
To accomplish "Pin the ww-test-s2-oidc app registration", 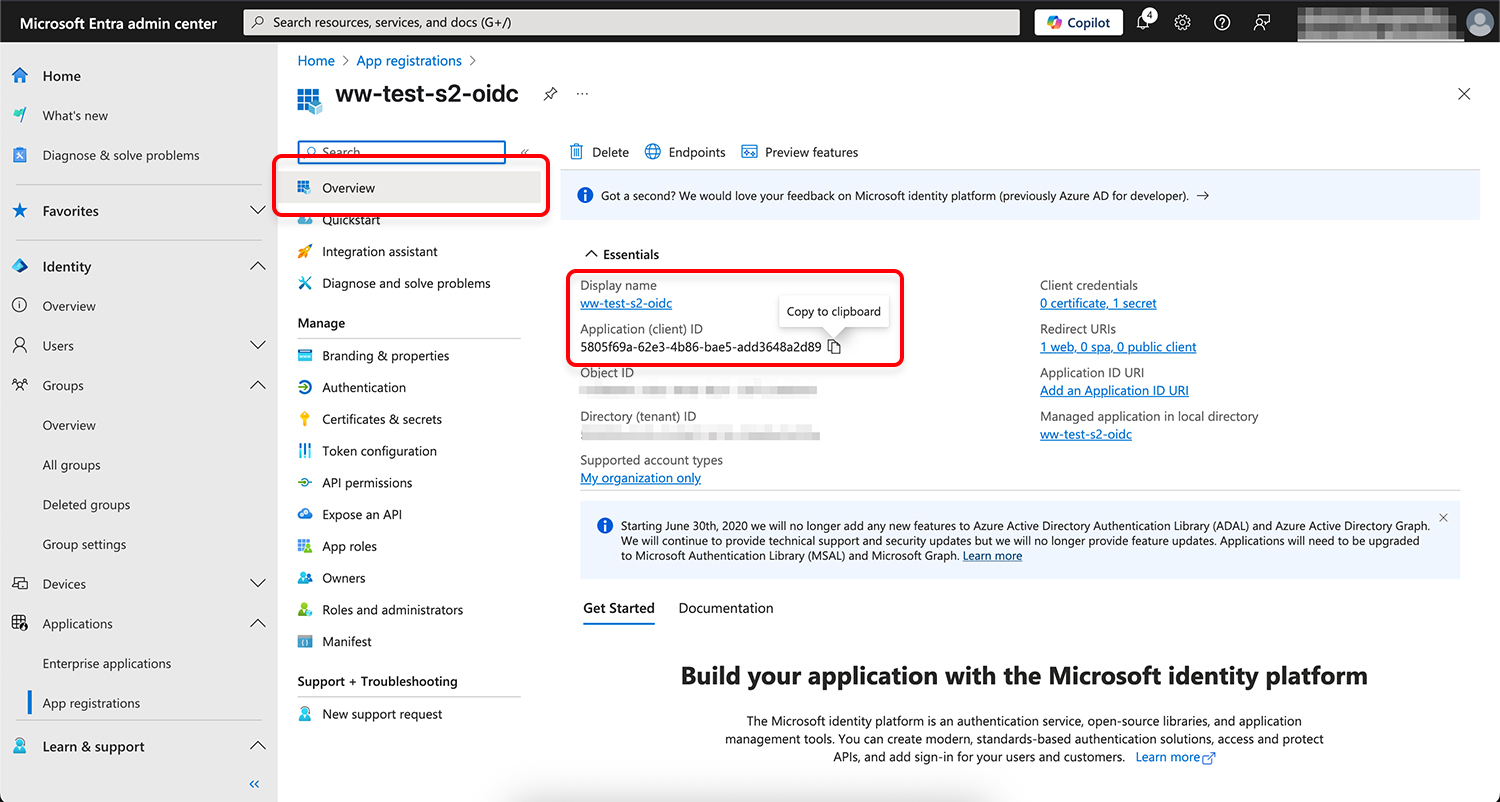I will tap(550, 93).
